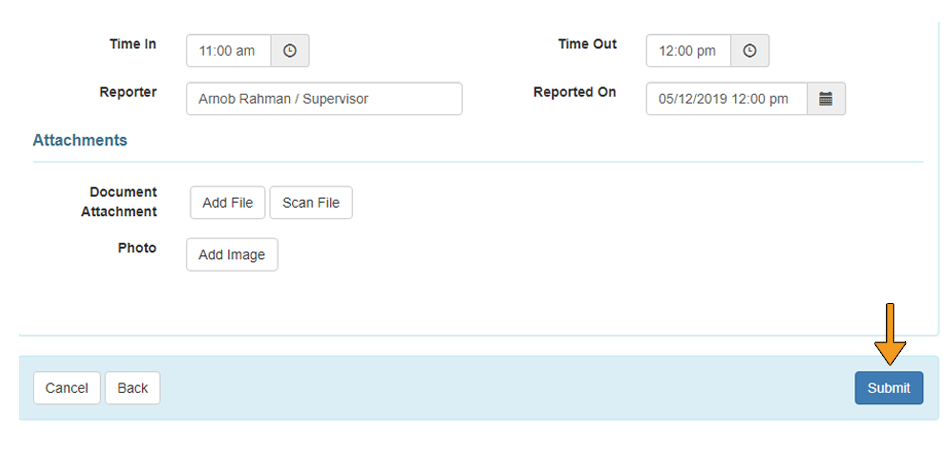The image size is (950, 450).
Task: Click the Reporter label
Action: click(x=128, y=92)
